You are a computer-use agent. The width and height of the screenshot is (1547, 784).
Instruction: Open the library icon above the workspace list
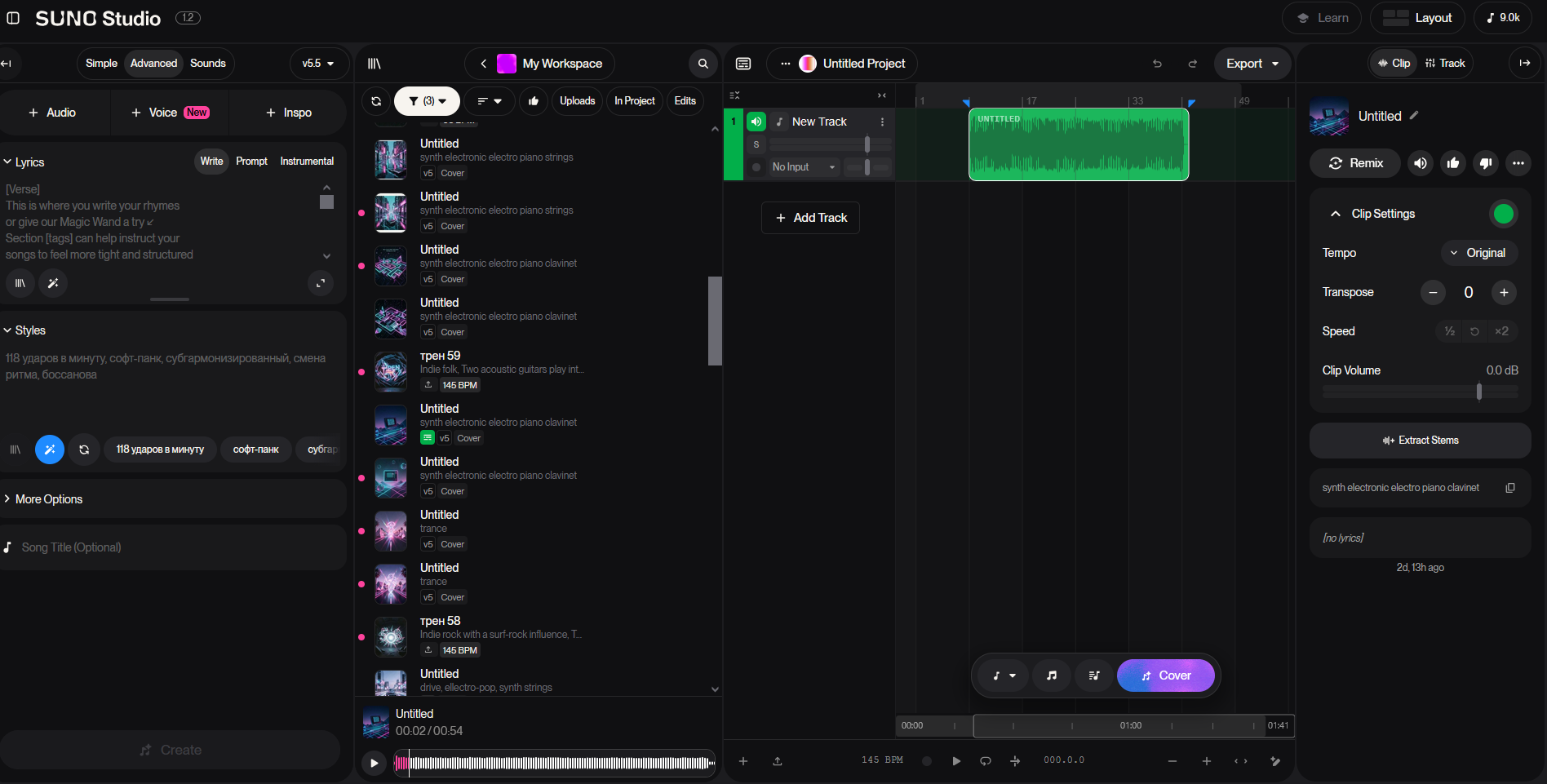[375, 64]
